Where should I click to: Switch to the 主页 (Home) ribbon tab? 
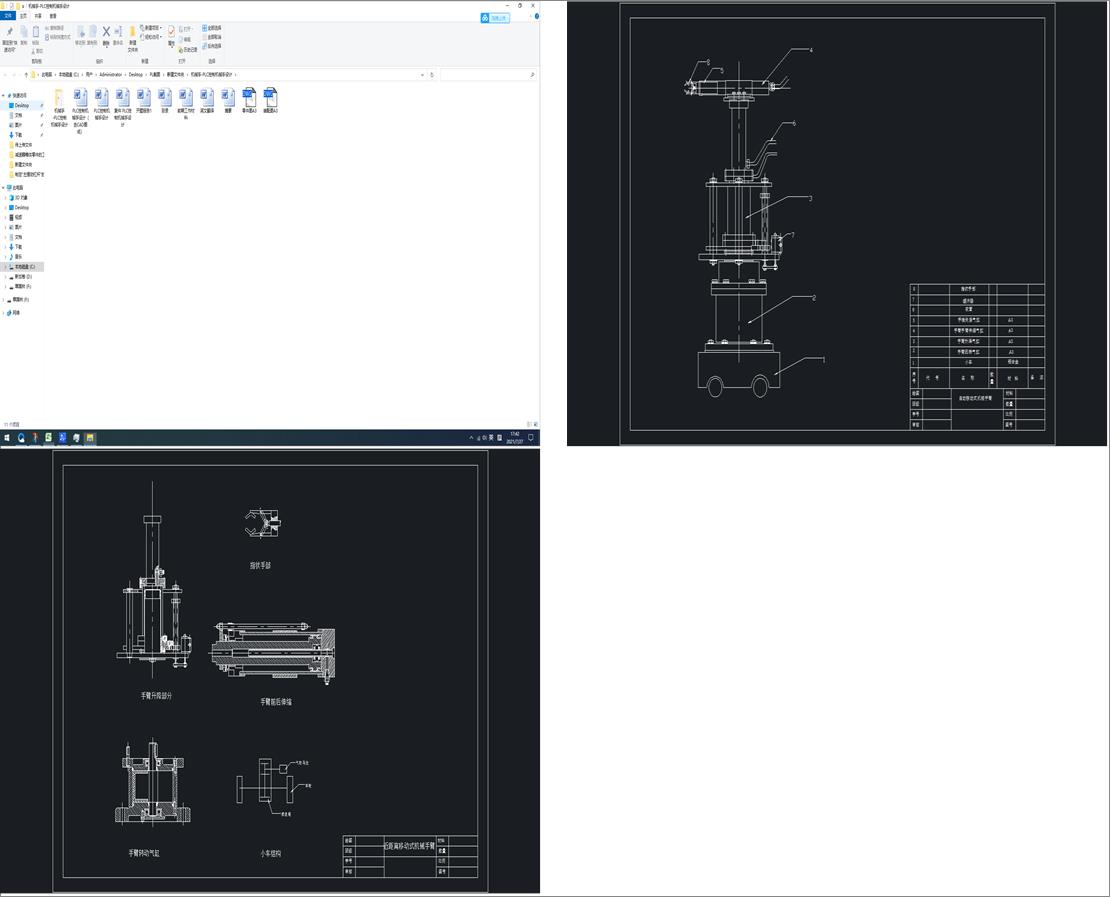(23, 16)
